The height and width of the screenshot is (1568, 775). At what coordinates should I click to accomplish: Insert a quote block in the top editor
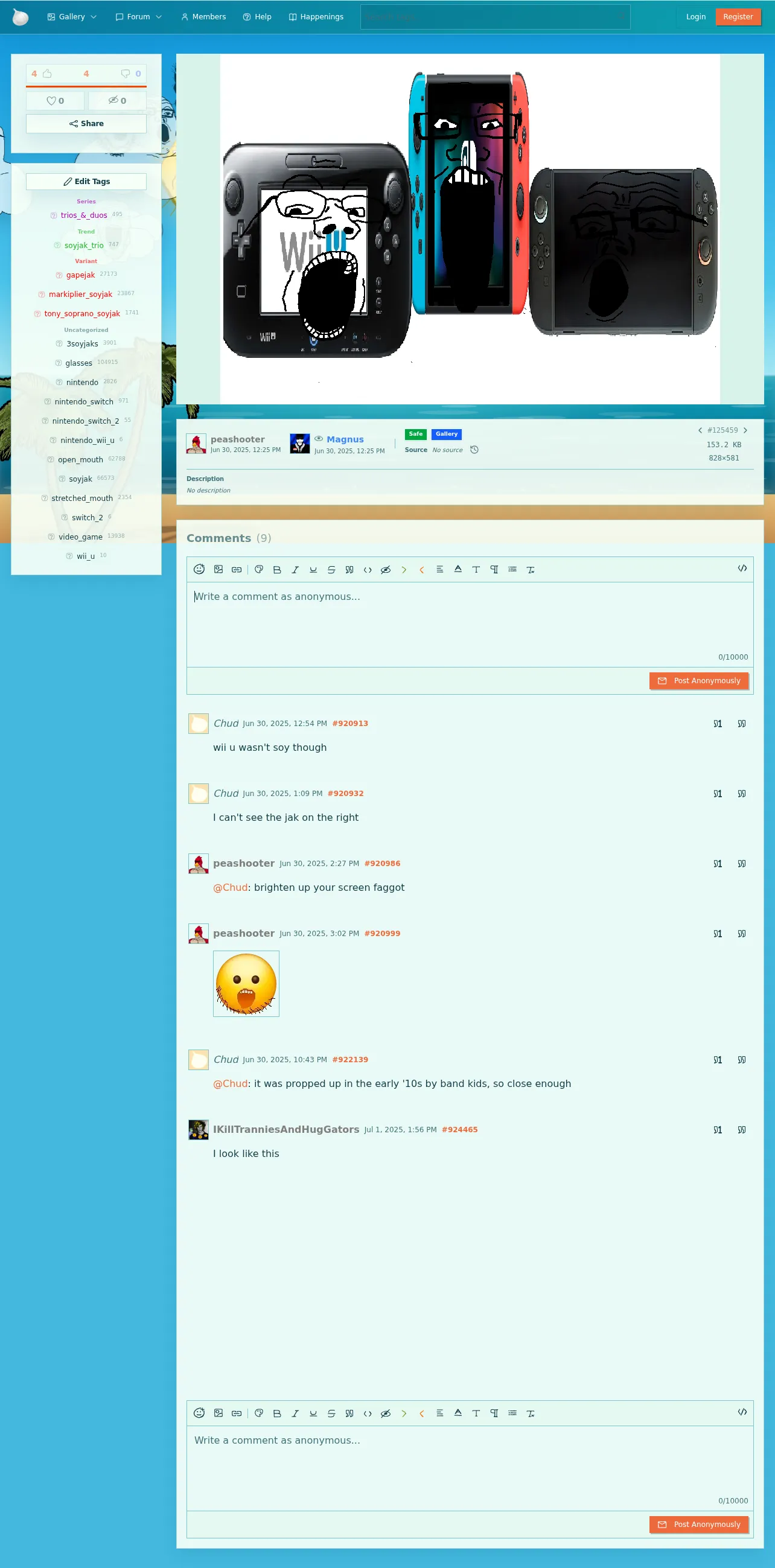point(349,569)
